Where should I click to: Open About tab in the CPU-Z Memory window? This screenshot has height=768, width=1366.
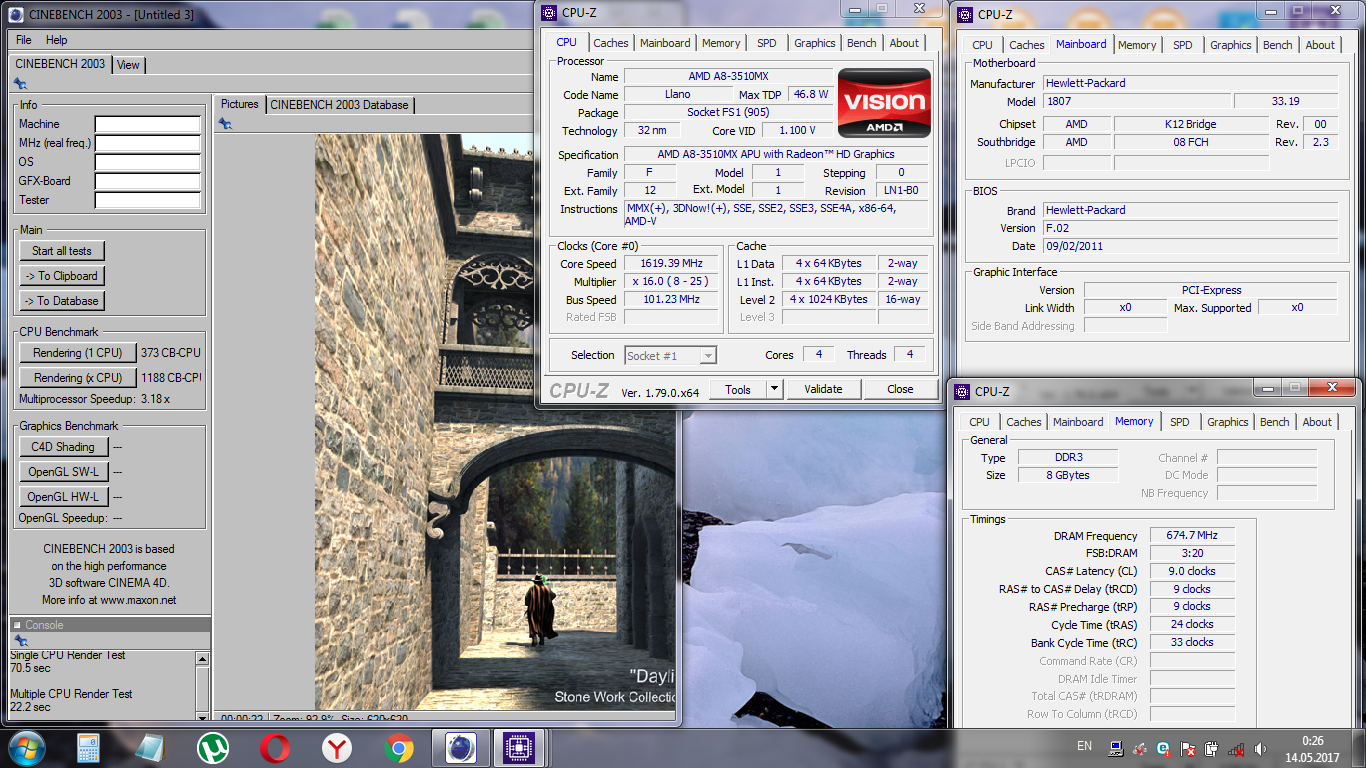(x=1317, y=422)
